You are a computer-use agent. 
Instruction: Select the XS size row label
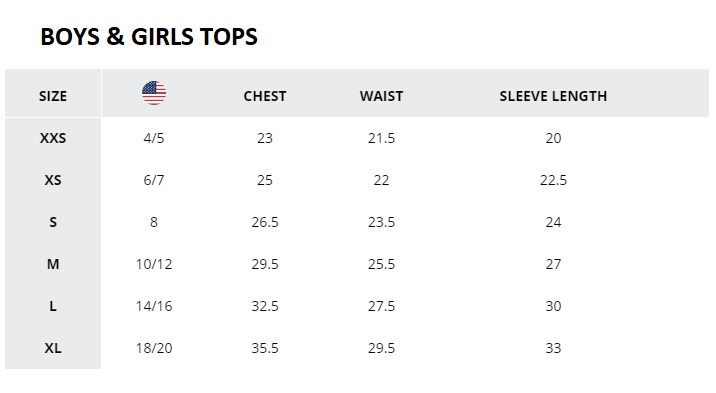tap(53, 180)
